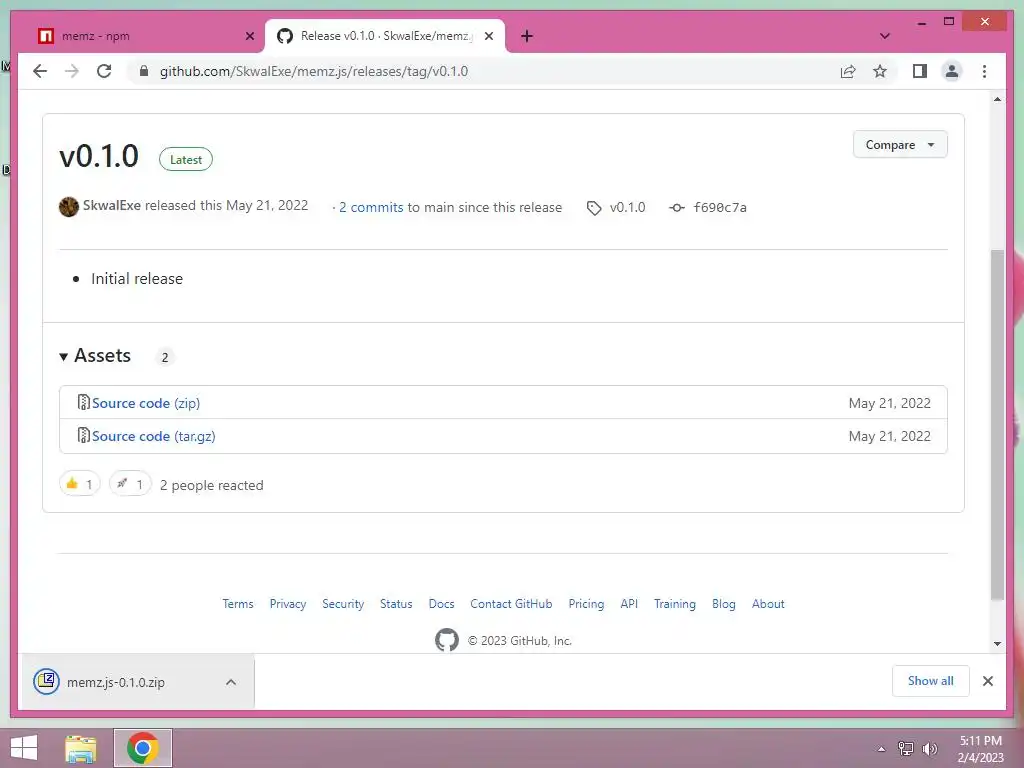Go back to the previous page
The width and height of the screenshot is (1024, 768).
(40, 71)
